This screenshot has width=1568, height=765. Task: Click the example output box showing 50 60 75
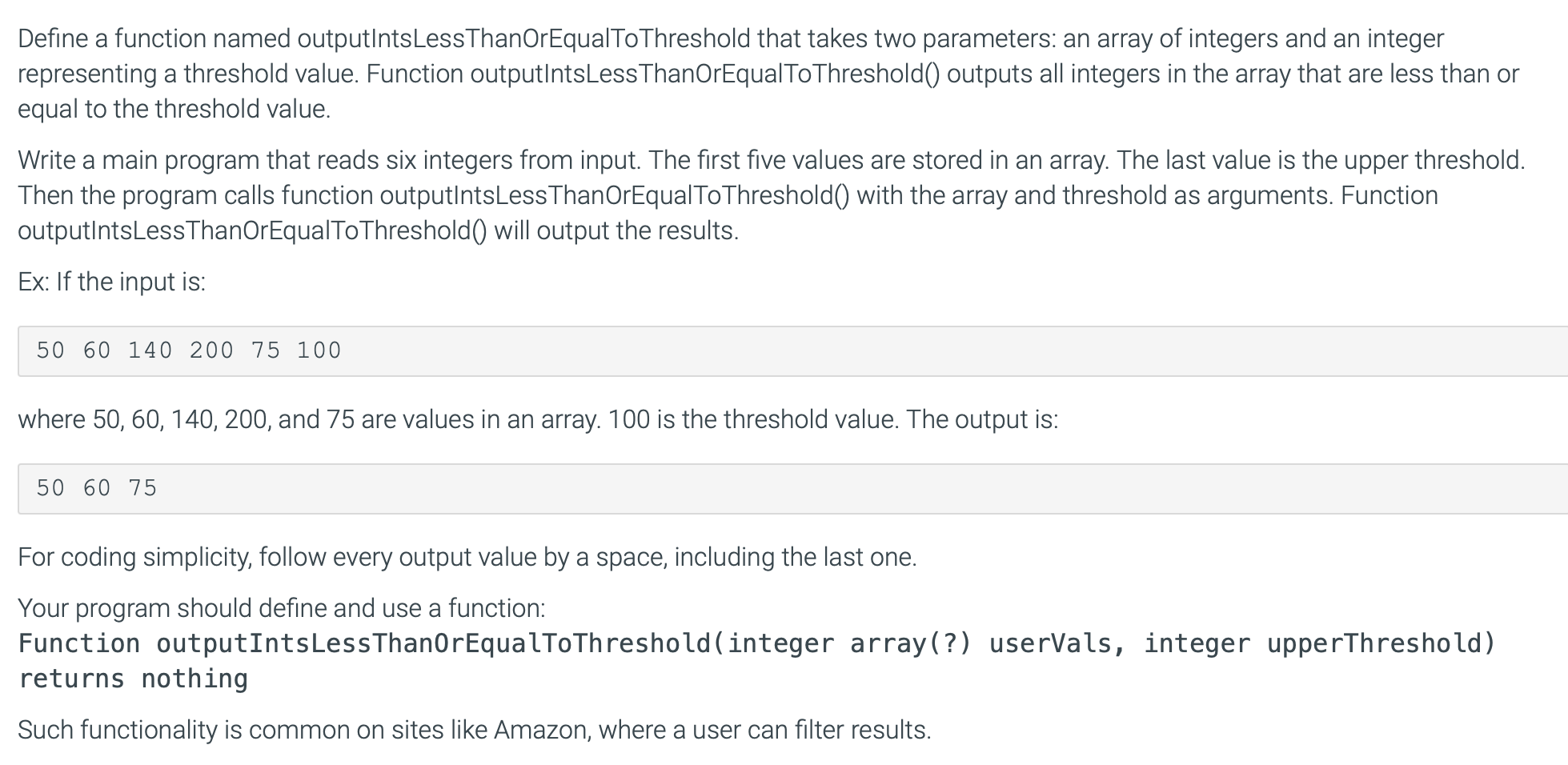coord(792,488)
